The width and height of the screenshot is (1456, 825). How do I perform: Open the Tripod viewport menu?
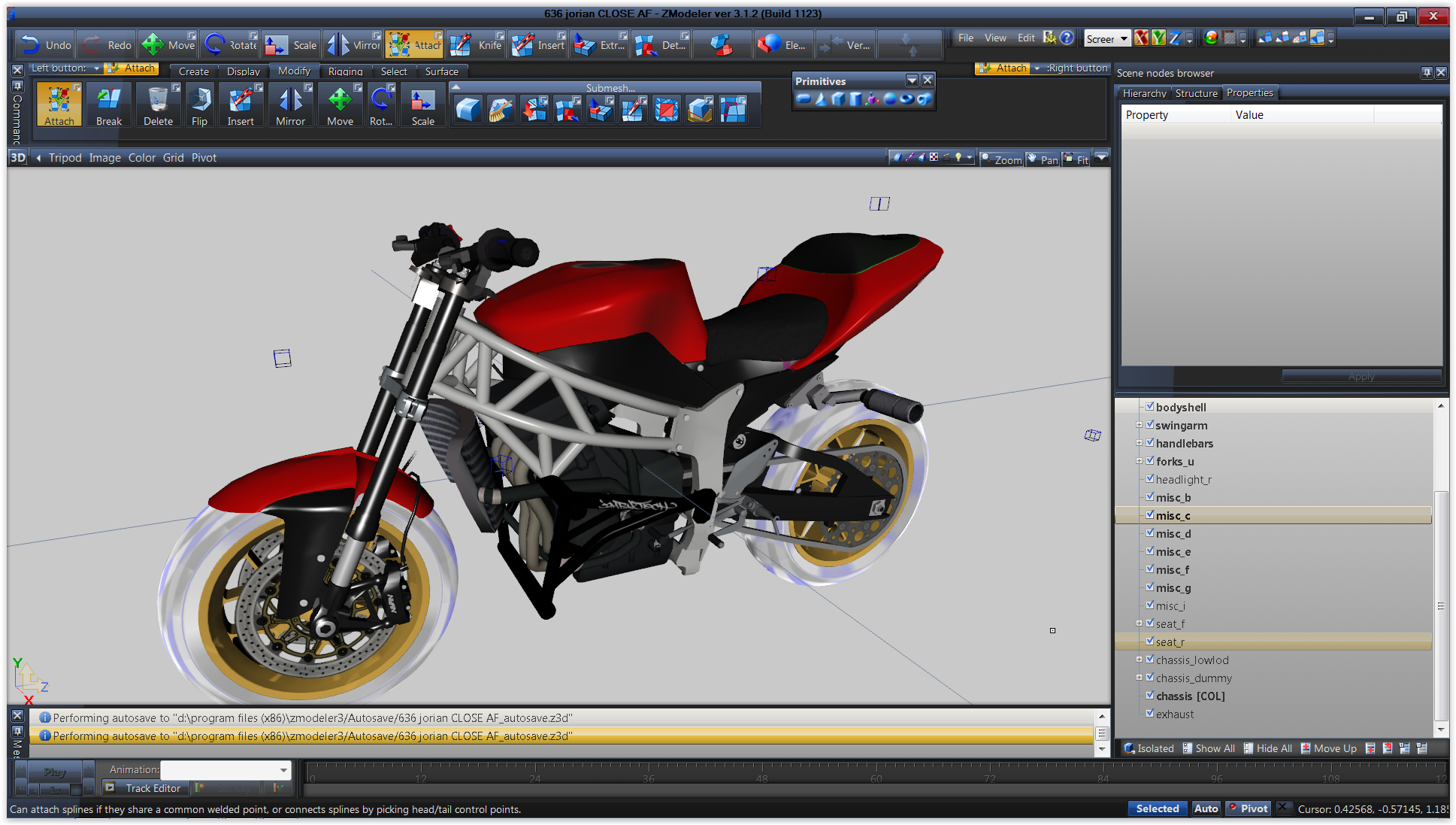[x=65, y=158]
